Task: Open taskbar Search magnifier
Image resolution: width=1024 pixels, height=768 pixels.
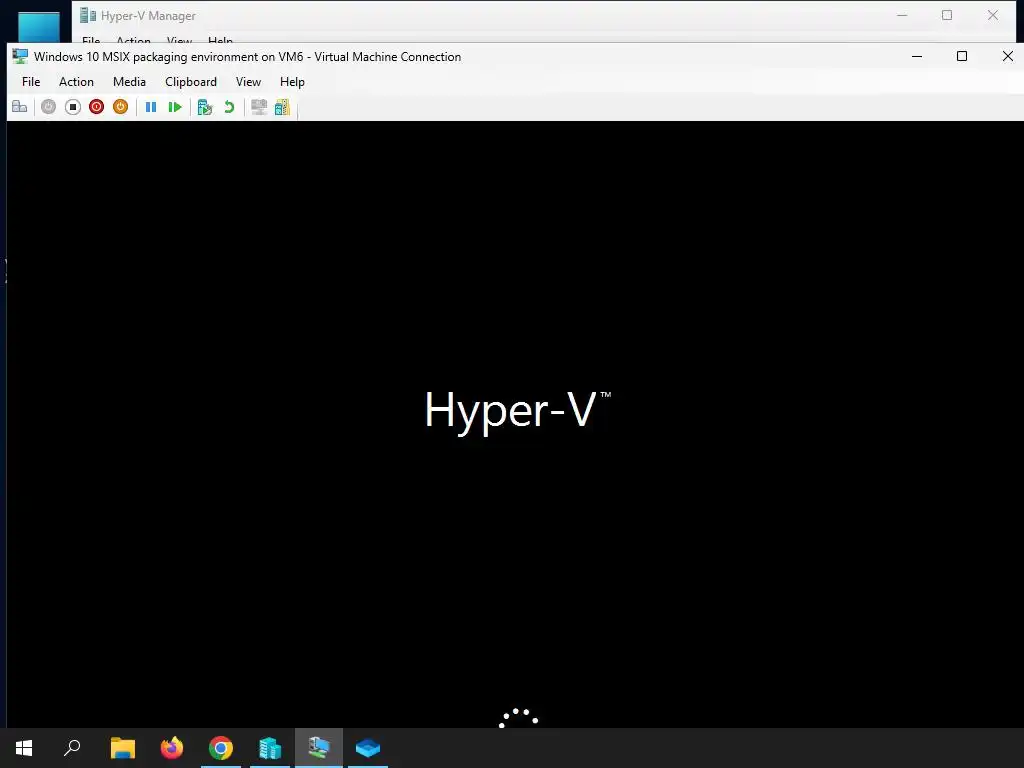Action: (x=72, y=748)
